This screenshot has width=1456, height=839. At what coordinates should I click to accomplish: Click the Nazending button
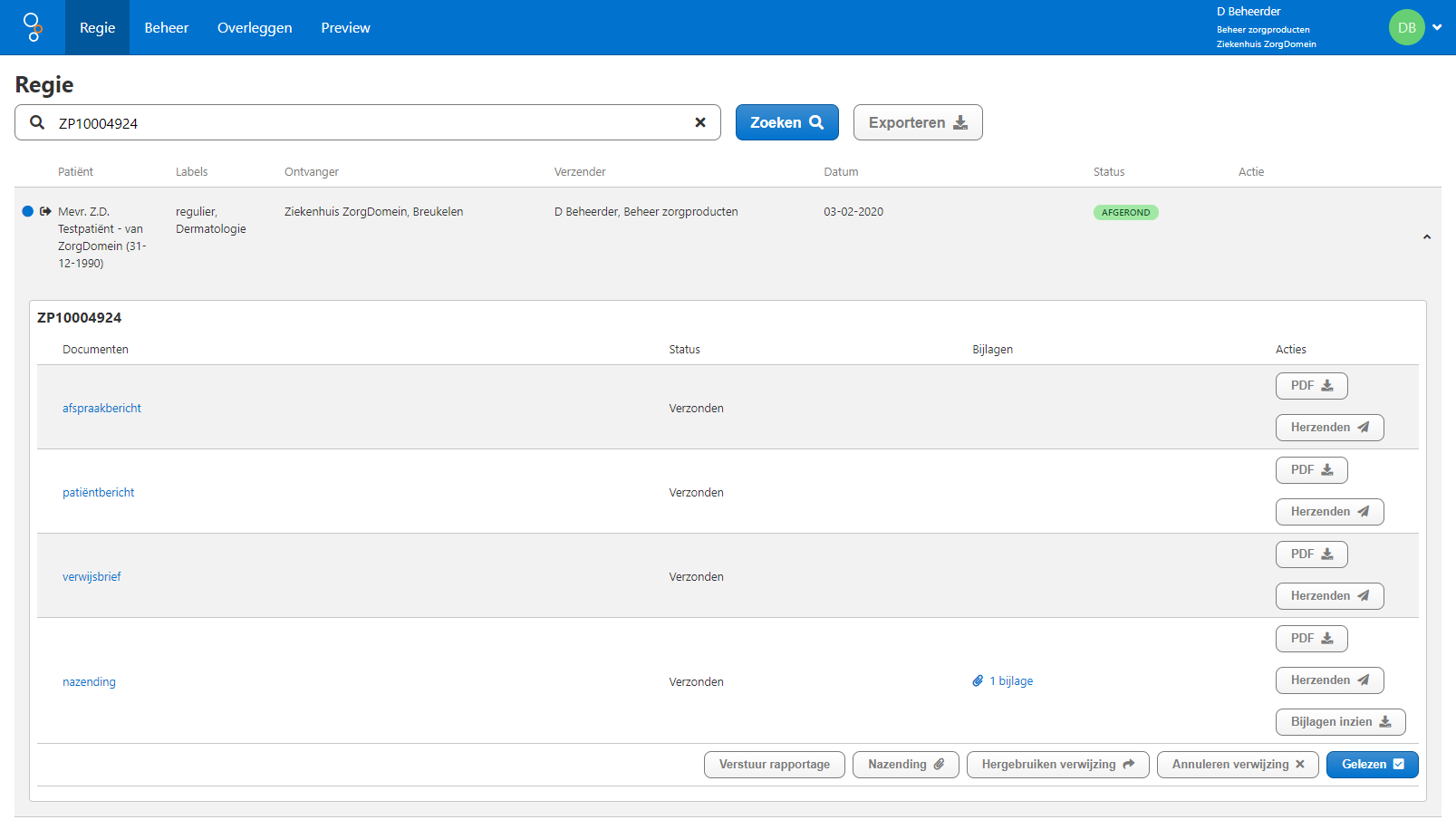pos(905,765)
